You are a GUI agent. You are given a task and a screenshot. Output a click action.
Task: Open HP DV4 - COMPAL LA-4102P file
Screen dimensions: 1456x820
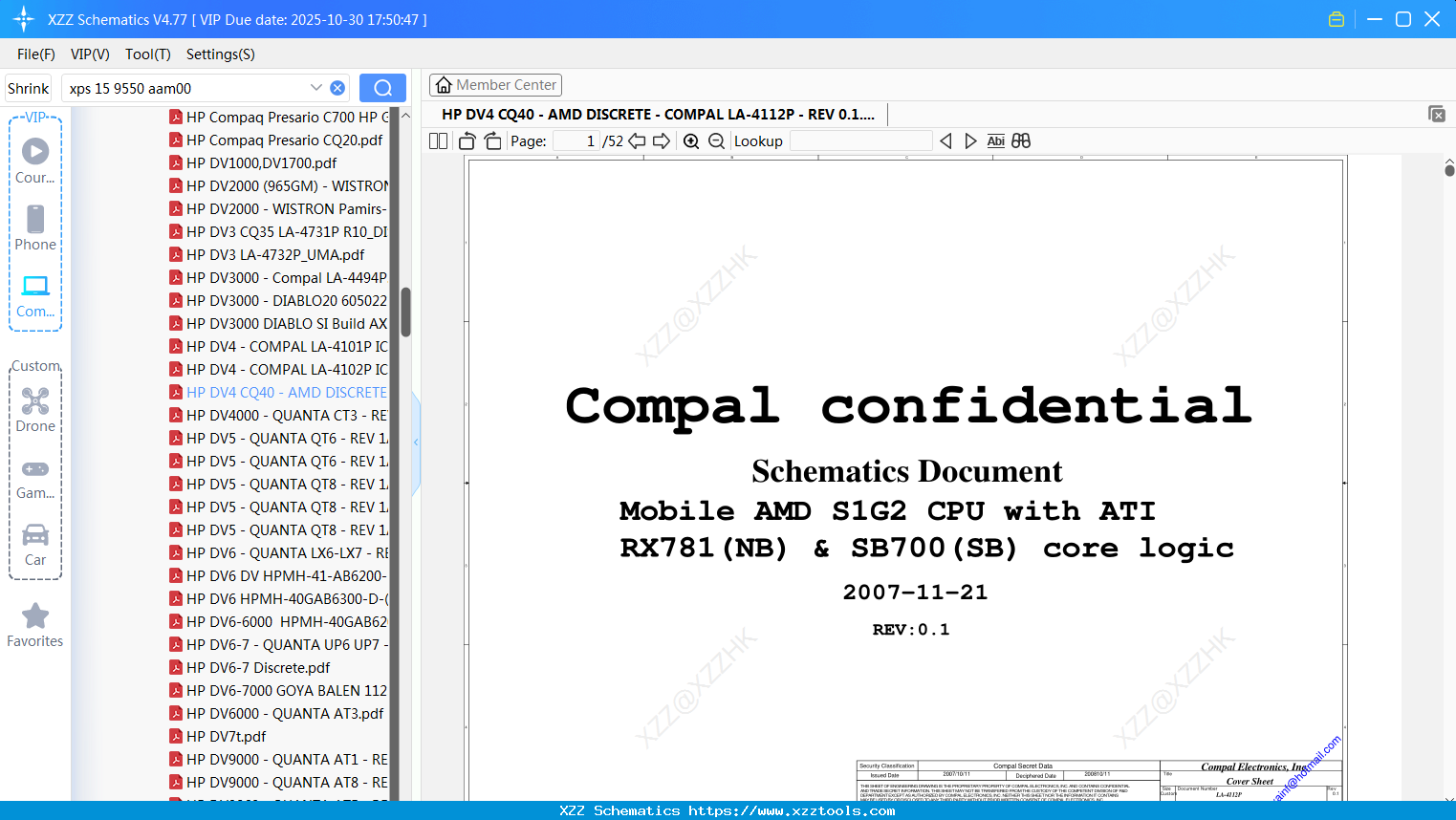pos(278,370)
